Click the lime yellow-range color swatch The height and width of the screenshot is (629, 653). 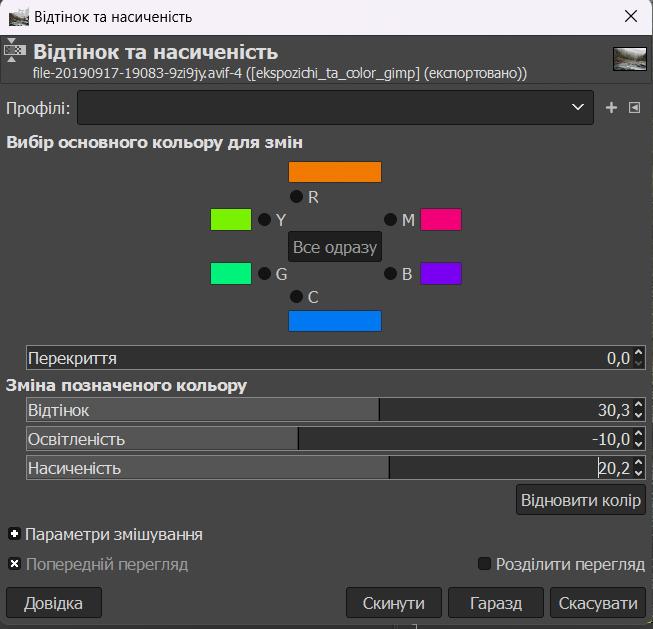click(x=231, y=220)
